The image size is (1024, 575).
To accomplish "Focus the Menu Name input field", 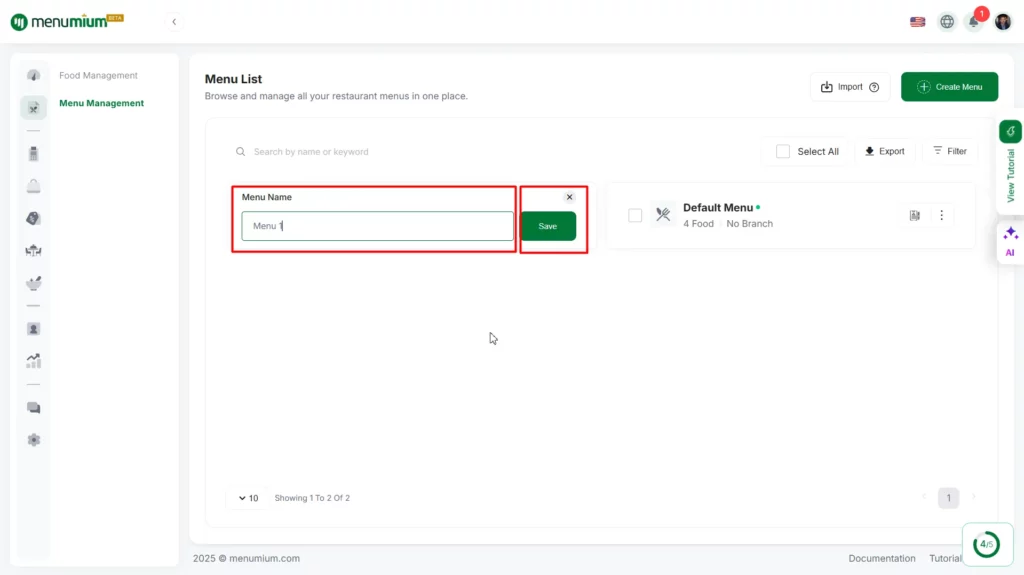I will pyautogui.click(x=377, y=226).
